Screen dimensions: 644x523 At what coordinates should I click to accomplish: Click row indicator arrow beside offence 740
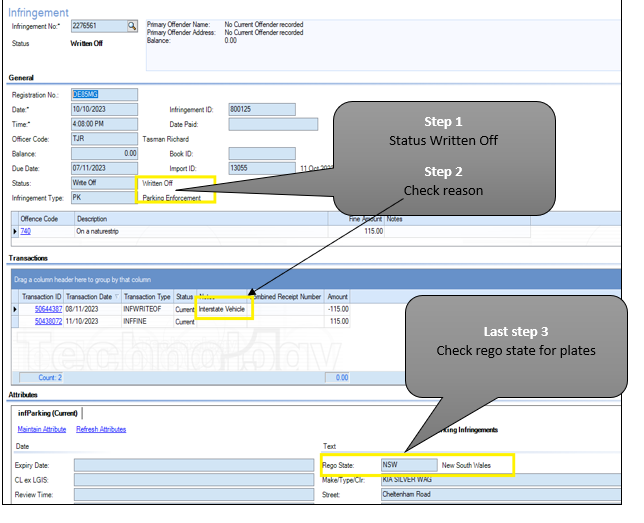14,231
